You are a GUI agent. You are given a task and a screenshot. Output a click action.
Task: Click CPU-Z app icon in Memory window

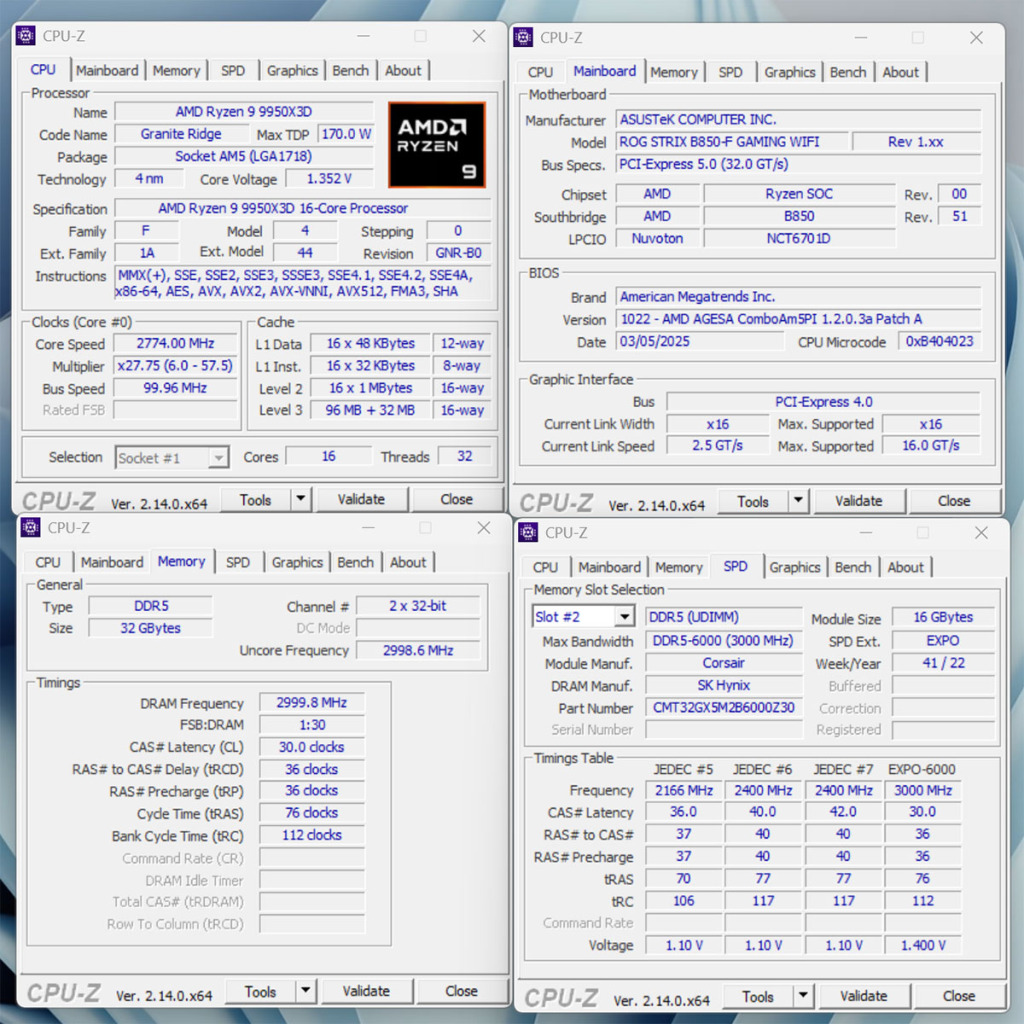pos(30,527)
